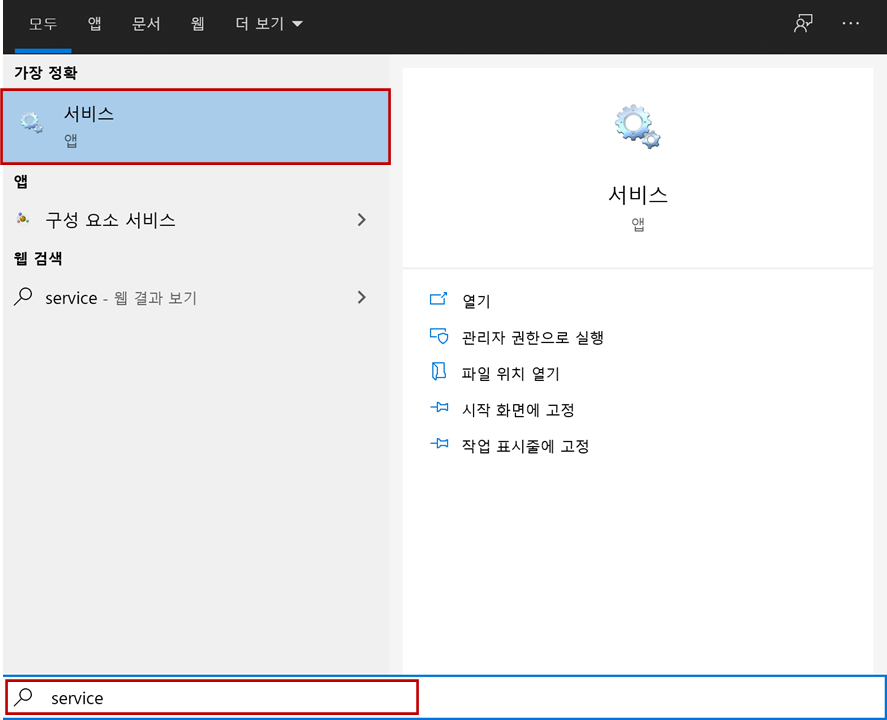Switch to the 앱 tab

pos(94,24)
